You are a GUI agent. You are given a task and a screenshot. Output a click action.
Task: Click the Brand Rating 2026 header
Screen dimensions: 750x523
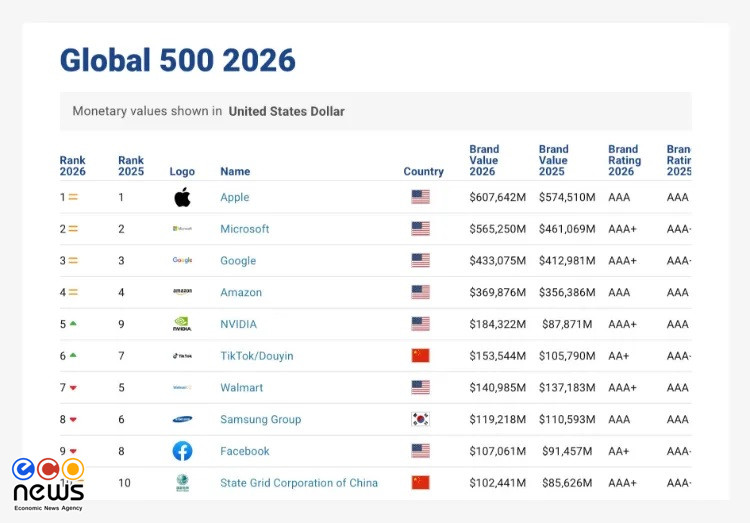(623, 160)
